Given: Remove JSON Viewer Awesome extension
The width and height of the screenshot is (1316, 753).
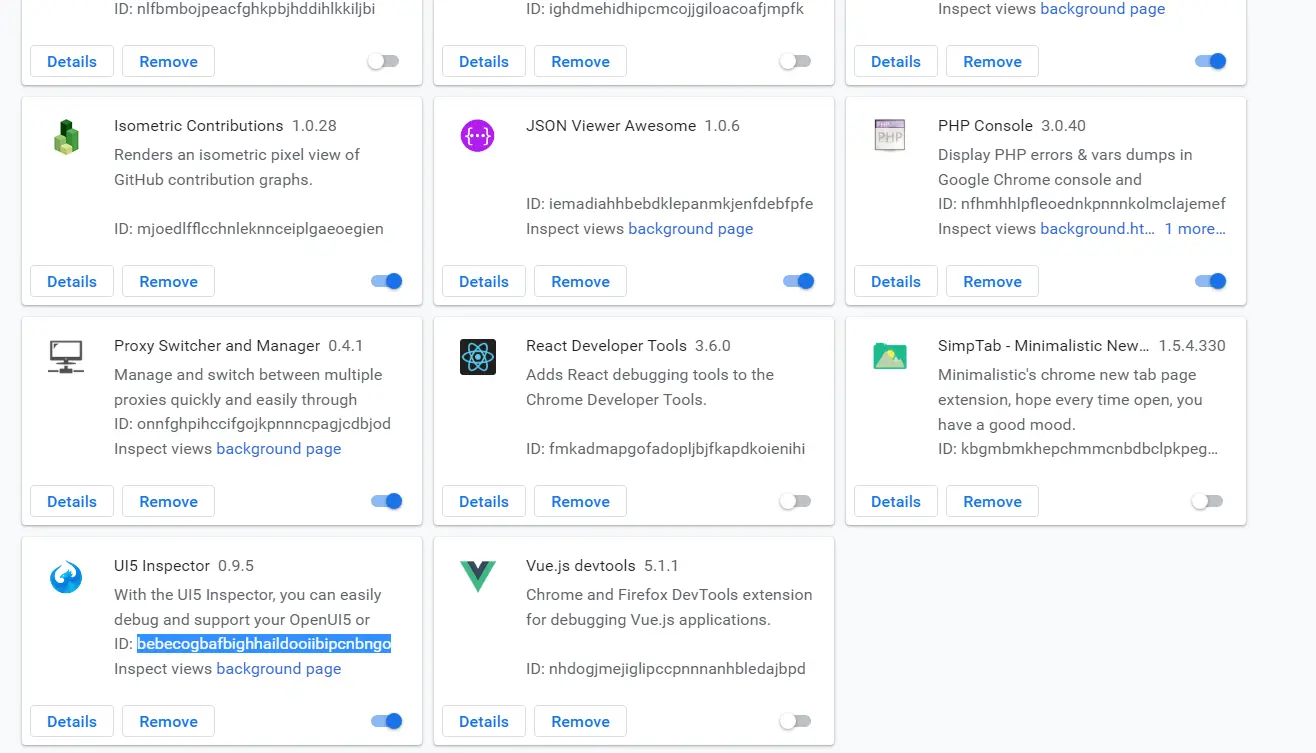Looking at the screenshot, I should point(580,281).
